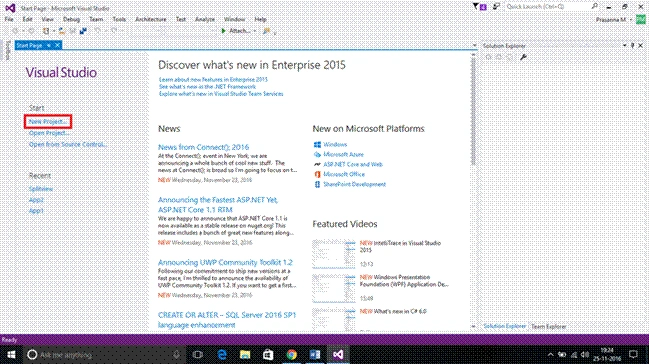This screenshot has width=649, height=364.
Task: Pin the Start Page tab
Action: click(x=49, y=45)
